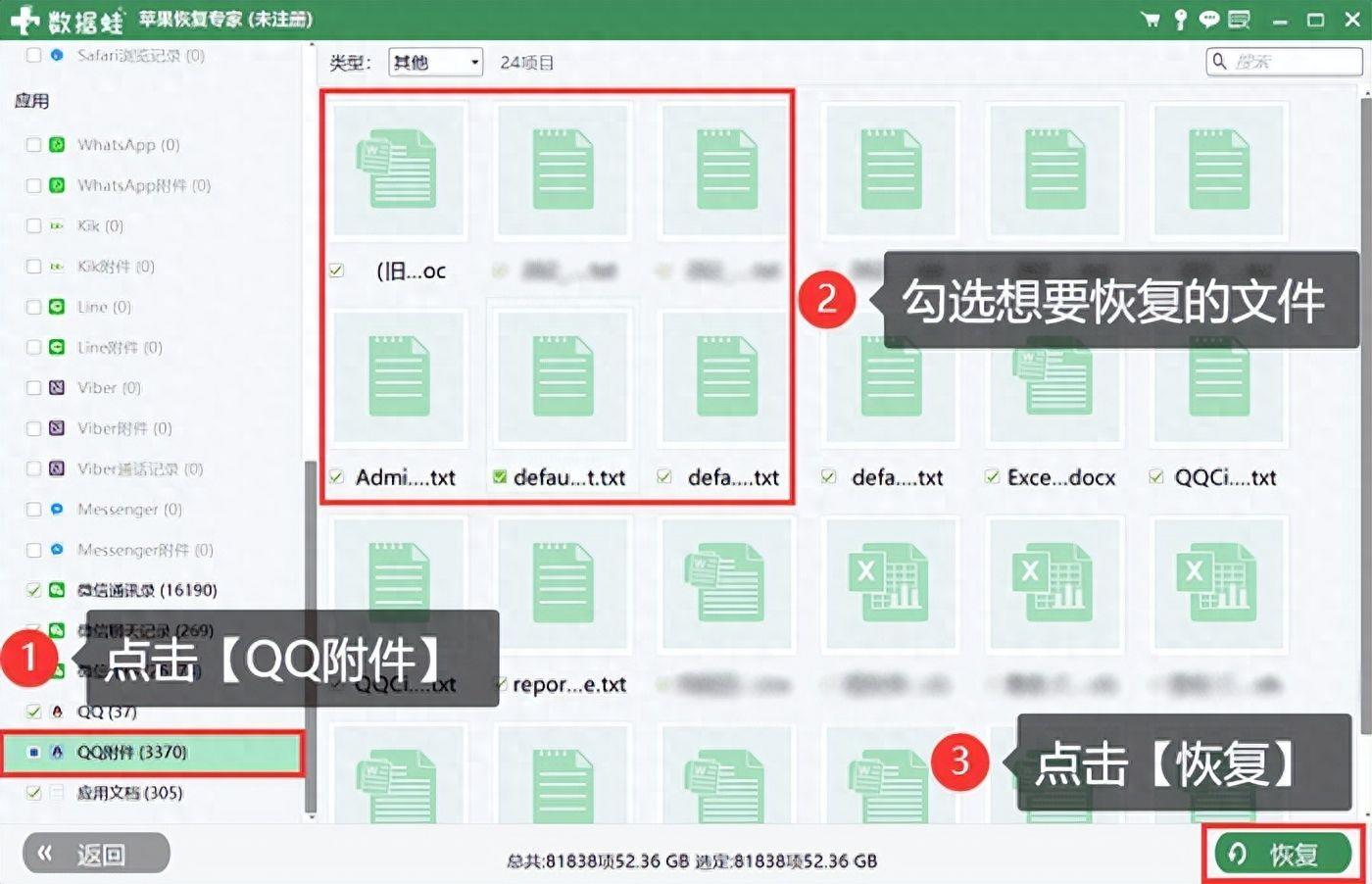Click the 微信通讯录 WeChat icon
Image resolution: width=1372 pixels, height=884 pixels.
coord(57,590)
